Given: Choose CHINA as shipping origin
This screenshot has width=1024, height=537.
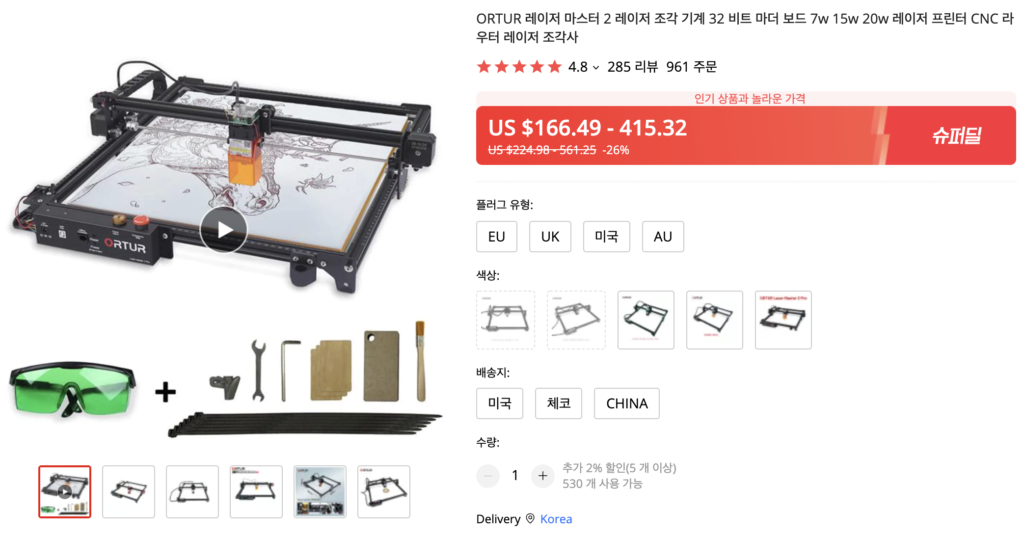Looking at the screenshot, I should point(626,404).
